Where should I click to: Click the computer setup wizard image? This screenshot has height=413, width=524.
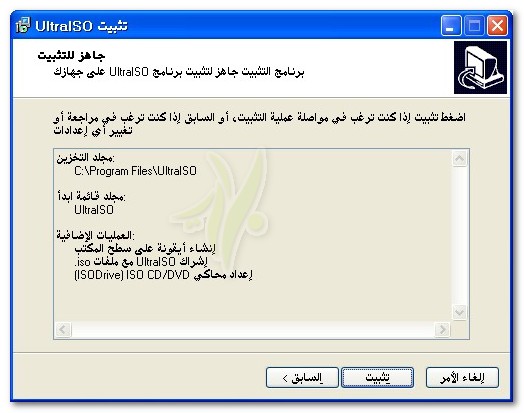tap(480, 67)
